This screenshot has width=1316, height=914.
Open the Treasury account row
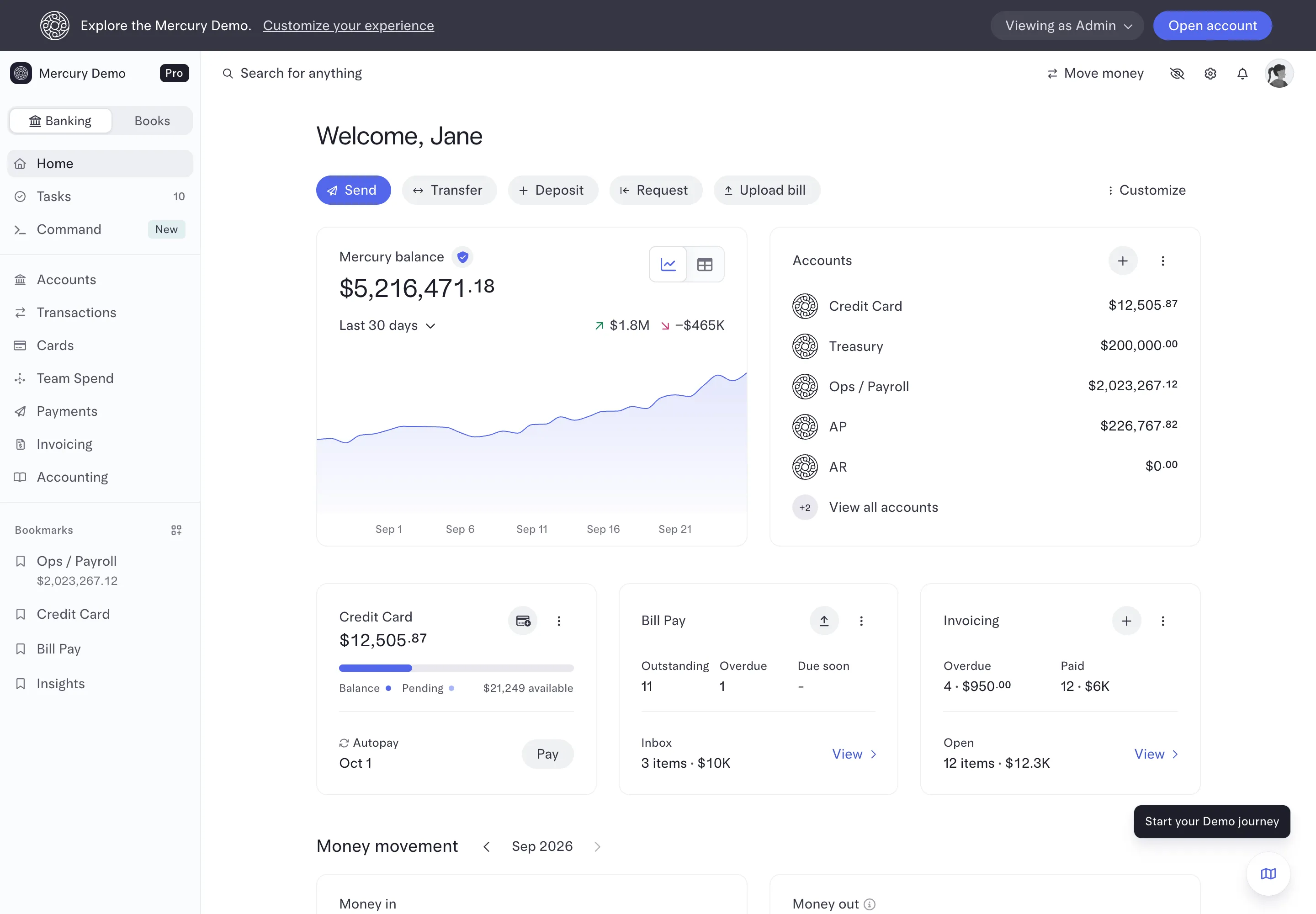pos(984,346)
